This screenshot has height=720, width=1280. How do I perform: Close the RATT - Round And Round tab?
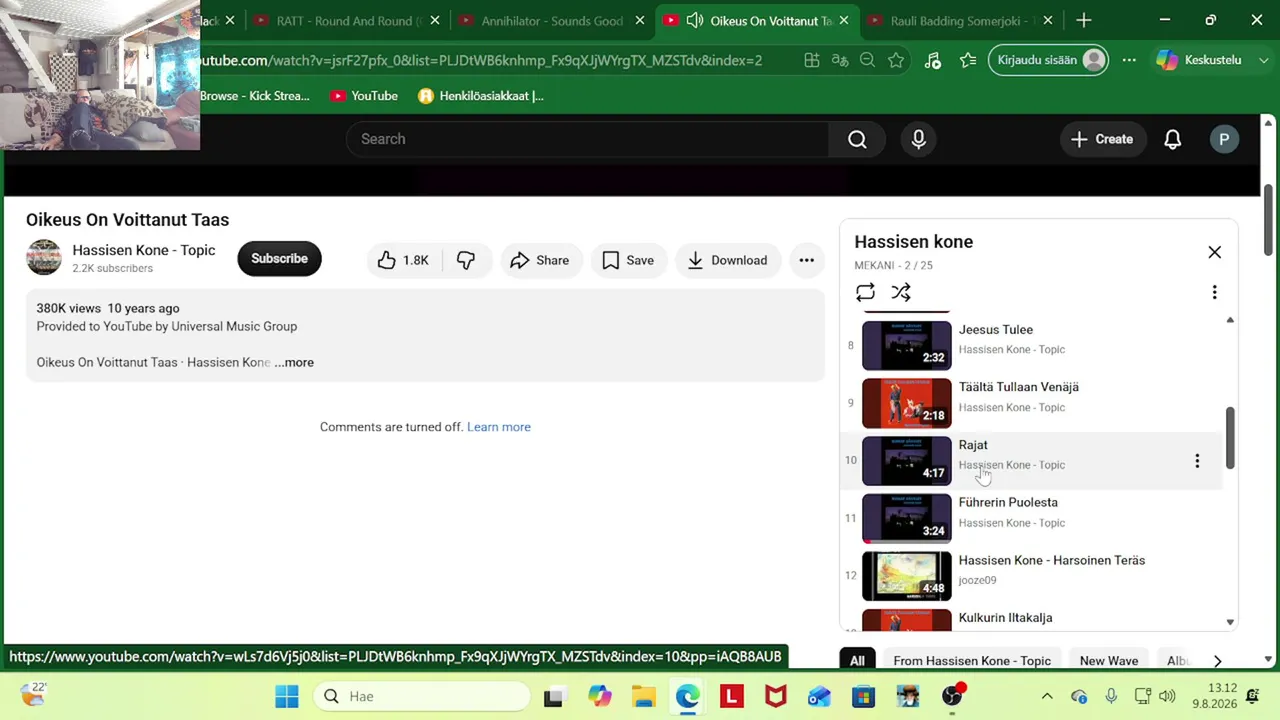[435, 20]
